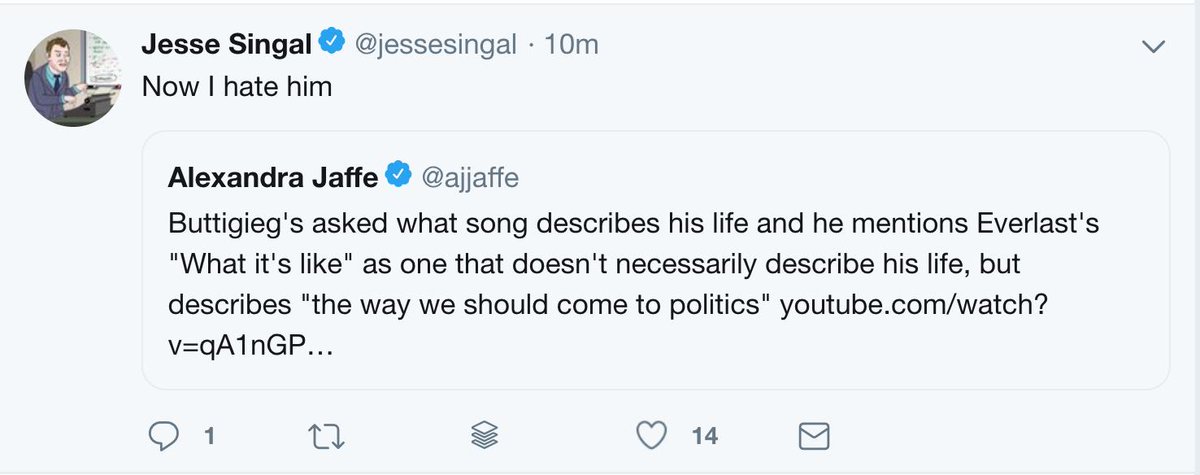Open Jesse Singal's profile name link

[228, 45]
